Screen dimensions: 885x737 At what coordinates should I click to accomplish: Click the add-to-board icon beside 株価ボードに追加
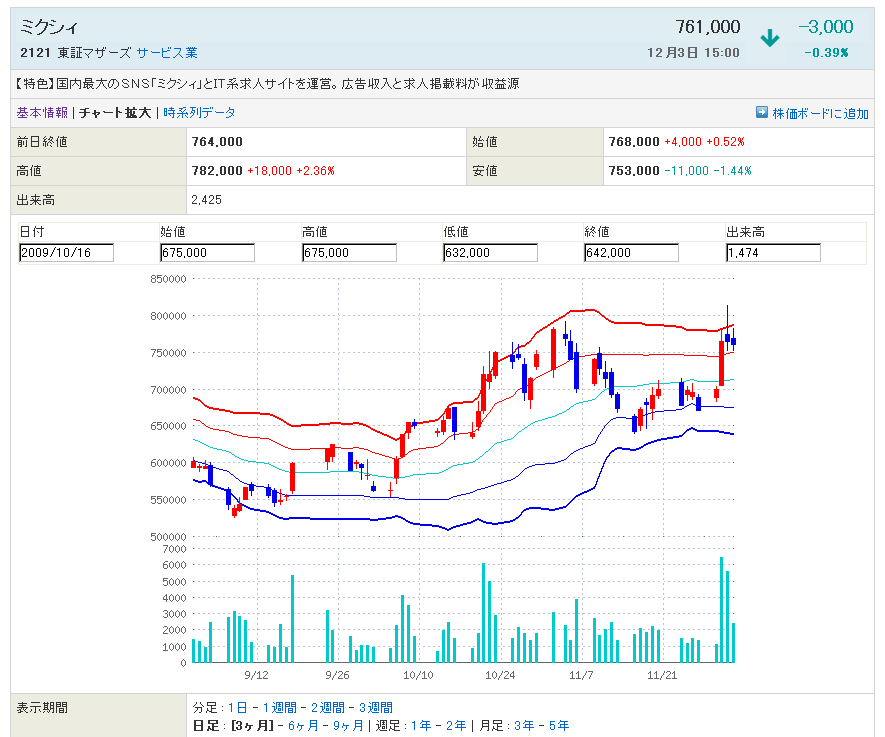click(761, 113)
